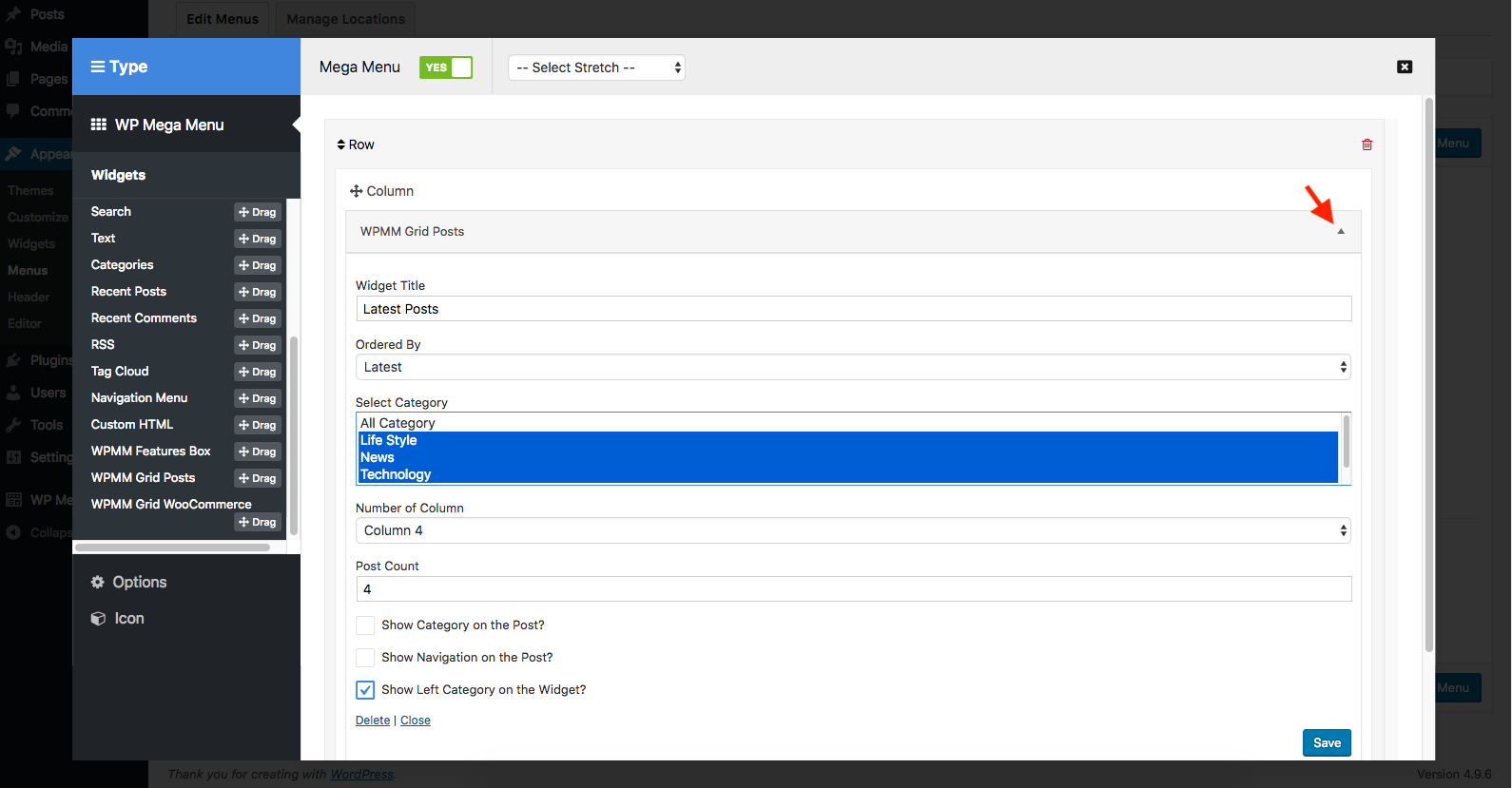Click the RSS widget Drag button
Viewport: 1512px width, 788px height.
[258, 345]
